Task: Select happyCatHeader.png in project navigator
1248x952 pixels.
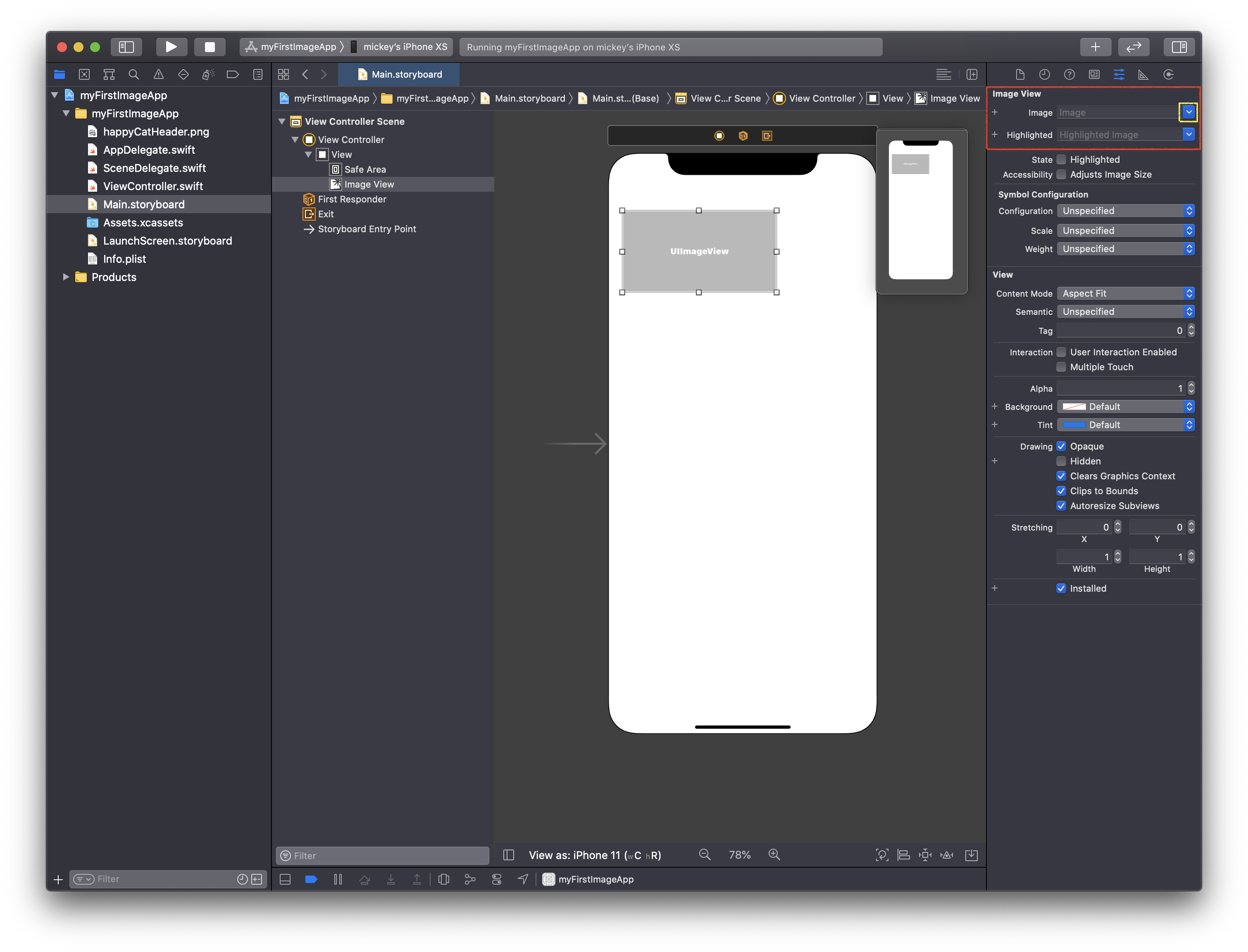Action: (x=156, y=131)
